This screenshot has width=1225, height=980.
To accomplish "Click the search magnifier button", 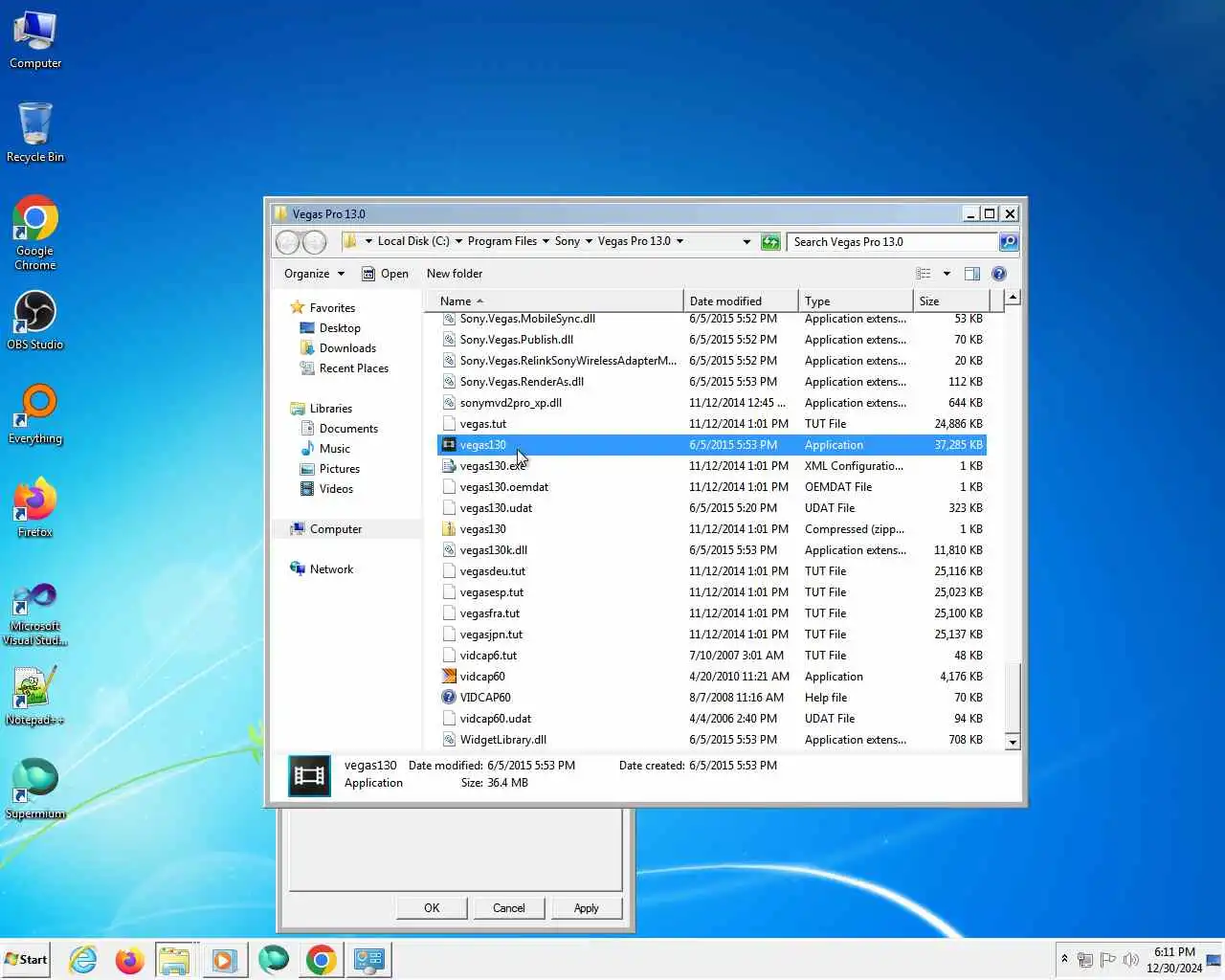I will click(x=1008, y=242).
